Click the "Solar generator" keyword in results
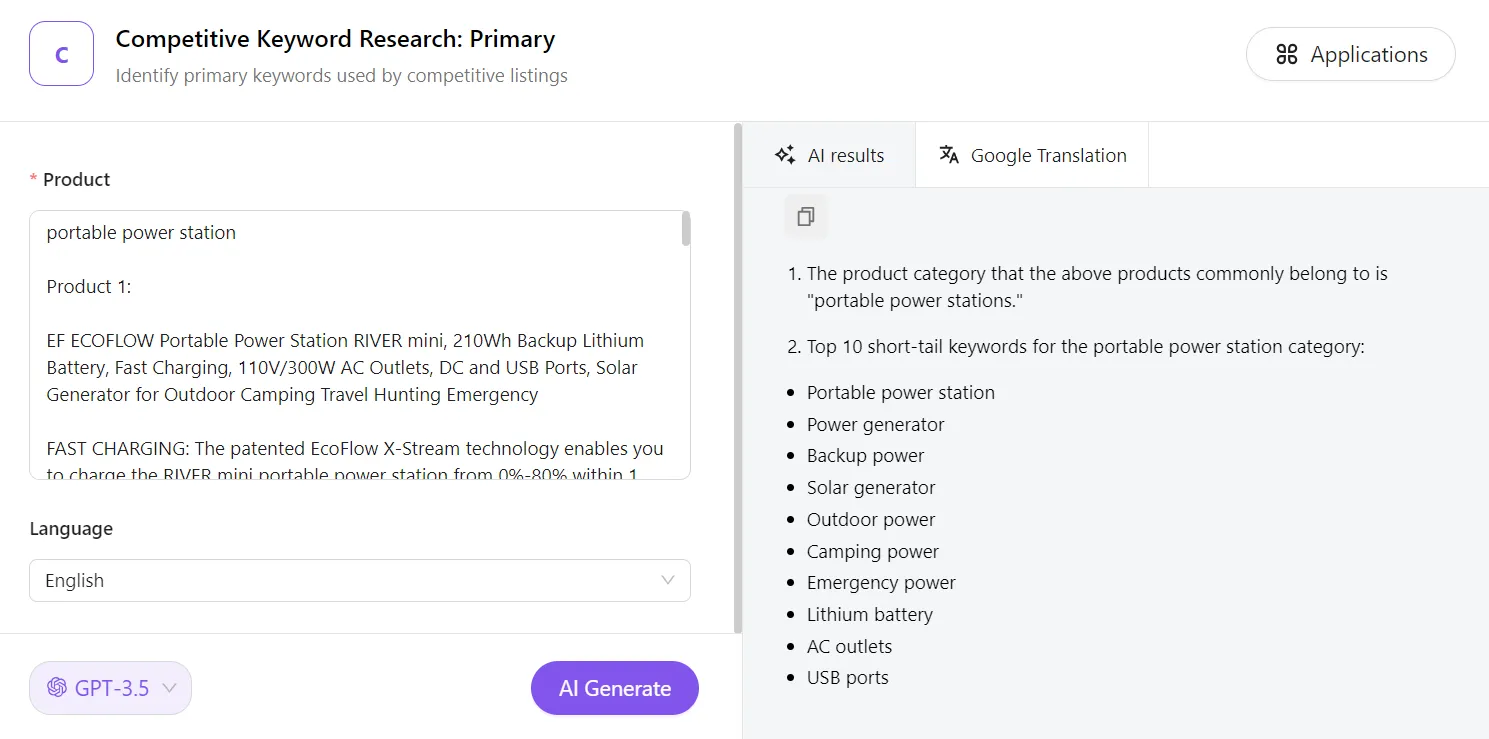1489x739 pixels. tap(871, 488)
